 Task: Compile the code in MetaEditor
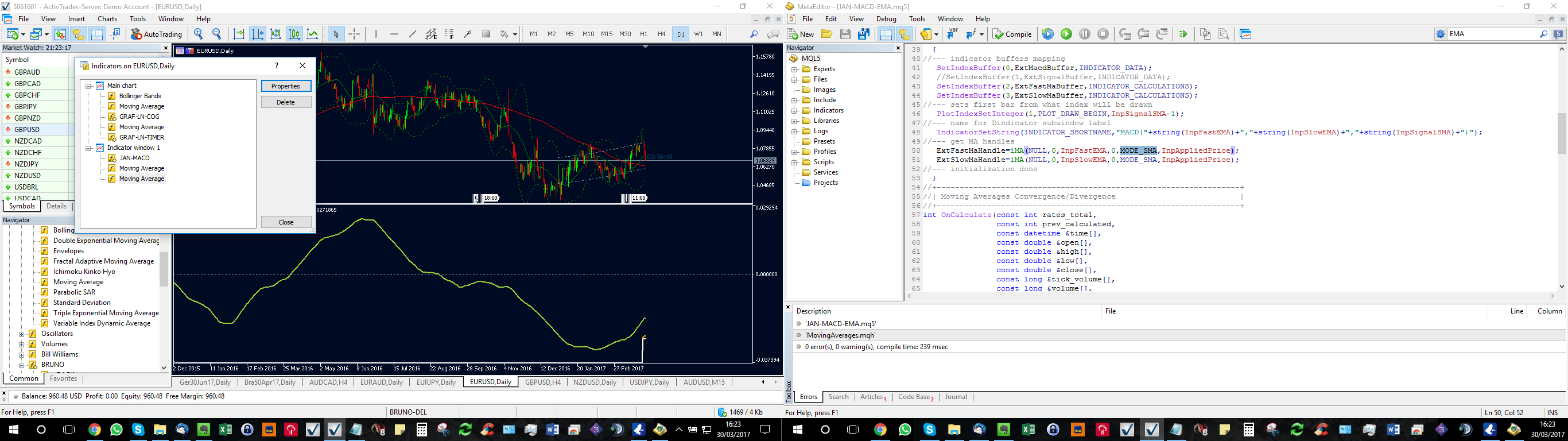coord(1012,34)
